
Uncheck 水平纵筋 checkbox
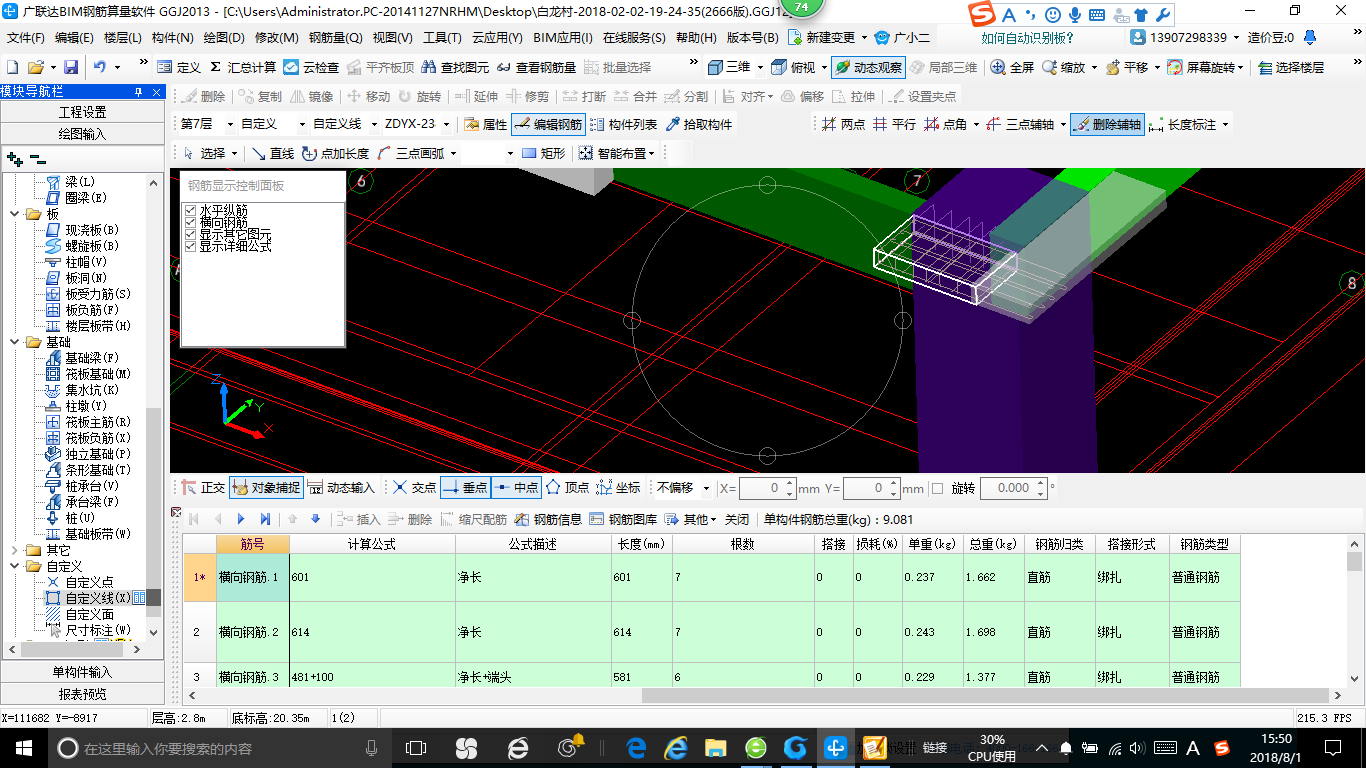[x=191, y=211]
